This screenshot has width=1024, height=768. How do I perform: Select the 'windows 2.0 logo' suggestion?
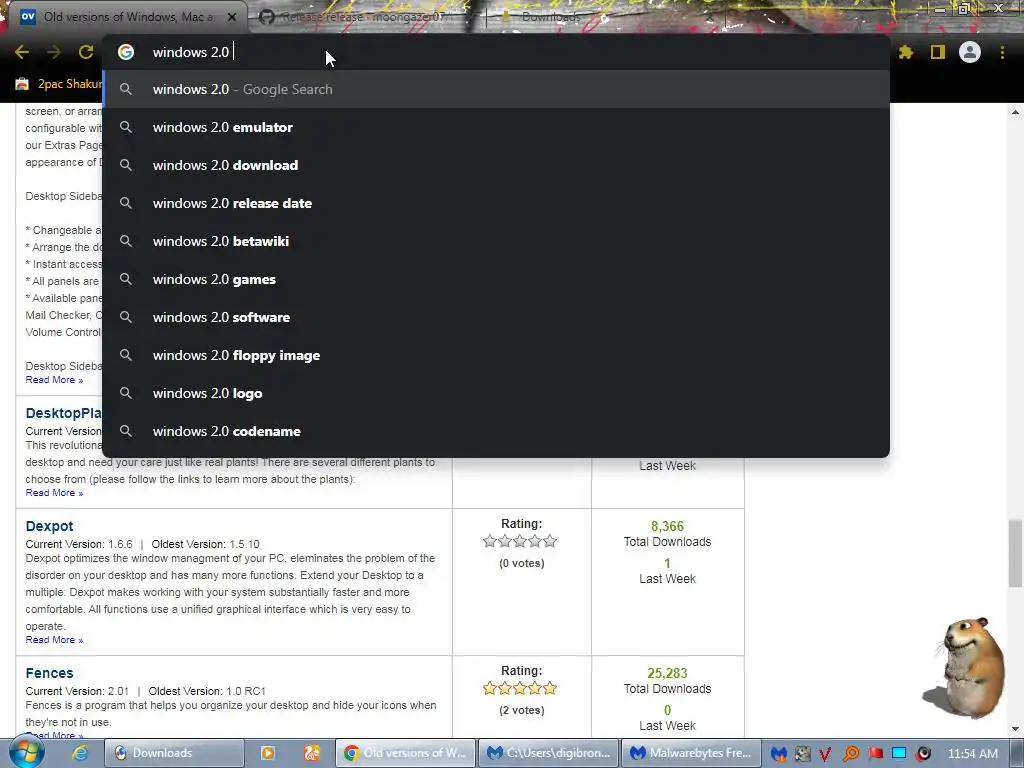496,393
